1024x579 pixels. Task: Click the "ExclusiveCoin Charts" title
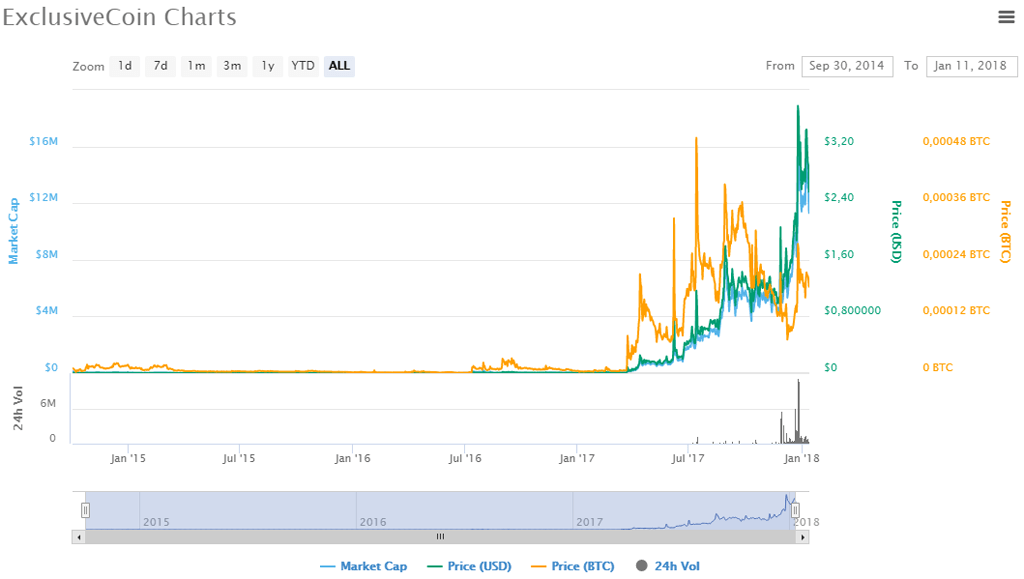coord(120,17)
